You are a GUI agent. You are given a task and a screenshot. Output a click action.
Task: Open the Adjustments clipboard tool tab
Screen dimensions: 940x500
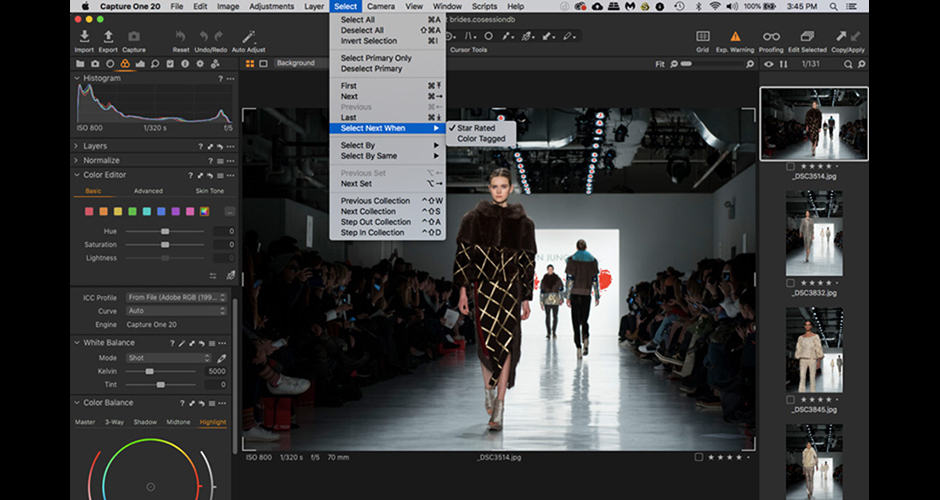coord(170,64)
